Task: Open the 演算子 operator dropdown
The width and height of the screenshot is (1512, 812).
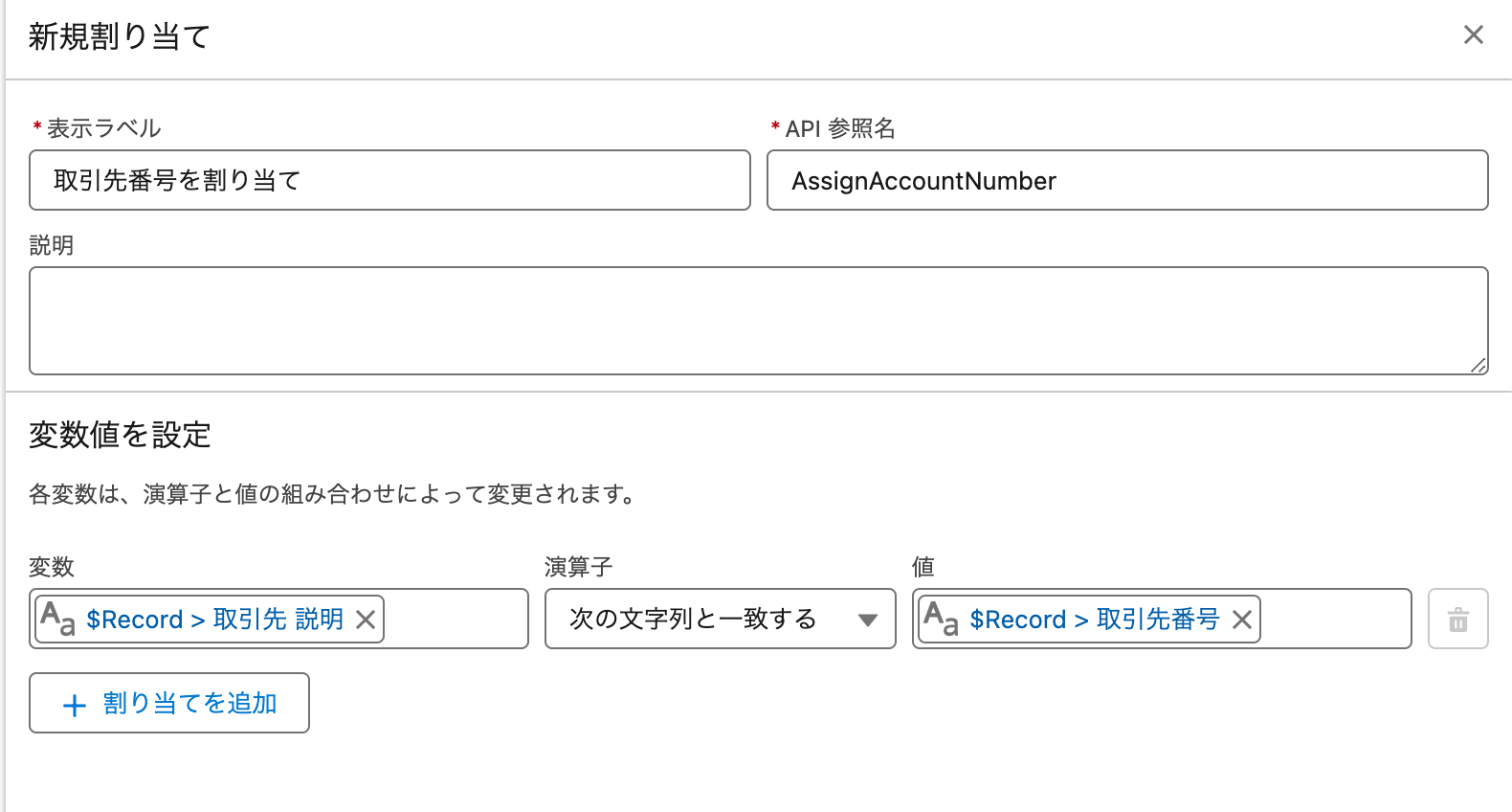Action: pyautogui.click(x=721, y=619)
